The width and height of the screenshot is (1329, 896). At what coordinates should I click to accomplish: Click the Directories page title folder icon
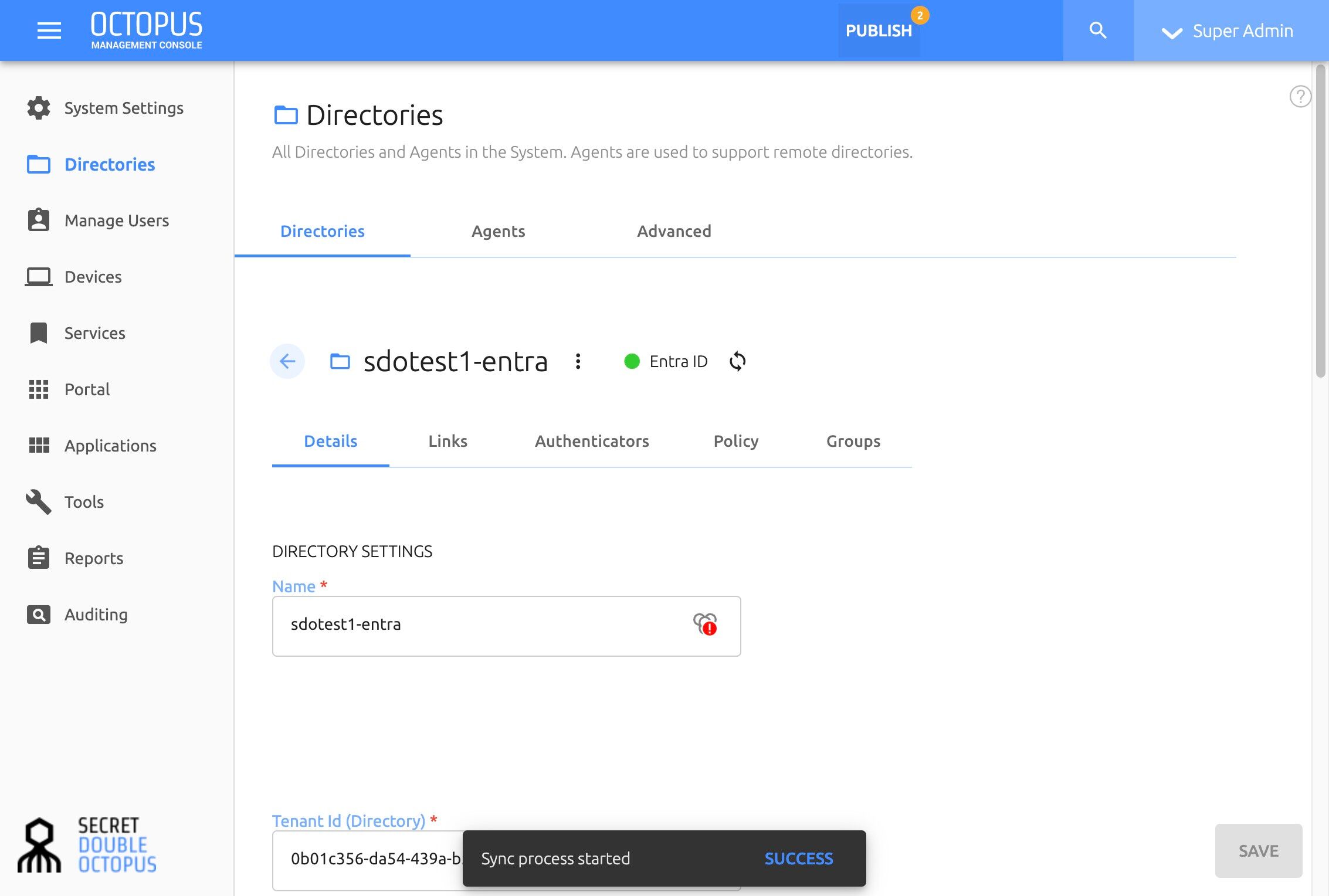286,115
